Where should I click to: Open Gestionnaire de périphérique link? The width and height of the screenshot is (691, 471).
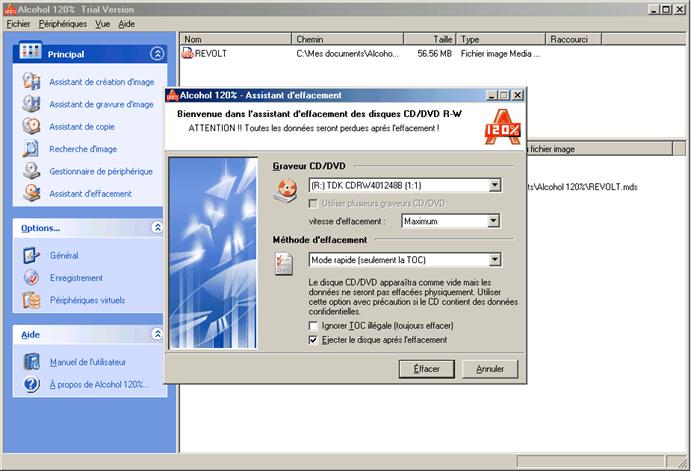101,171
